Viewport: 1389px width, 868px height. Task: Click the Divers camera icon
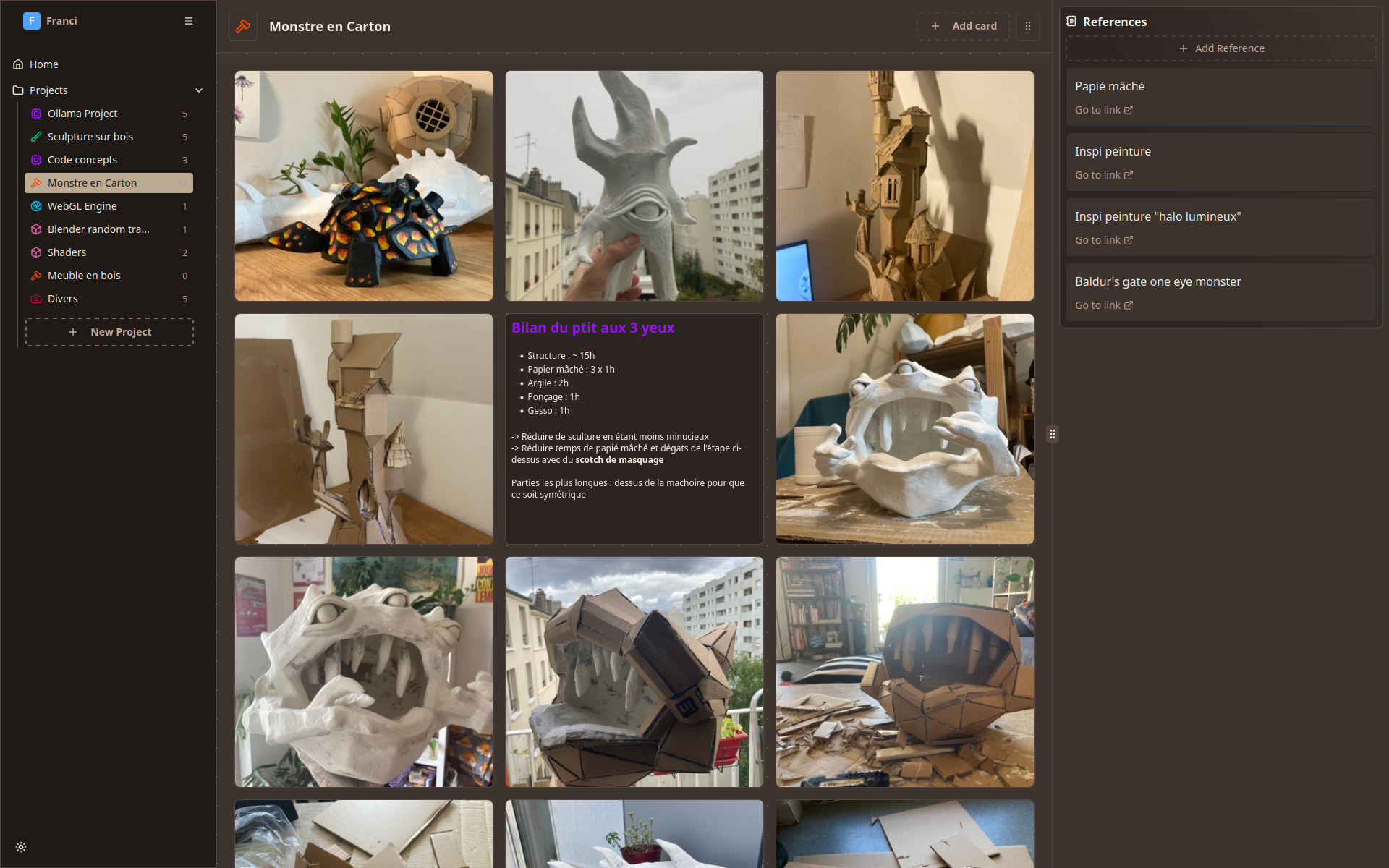pos(36,299)
